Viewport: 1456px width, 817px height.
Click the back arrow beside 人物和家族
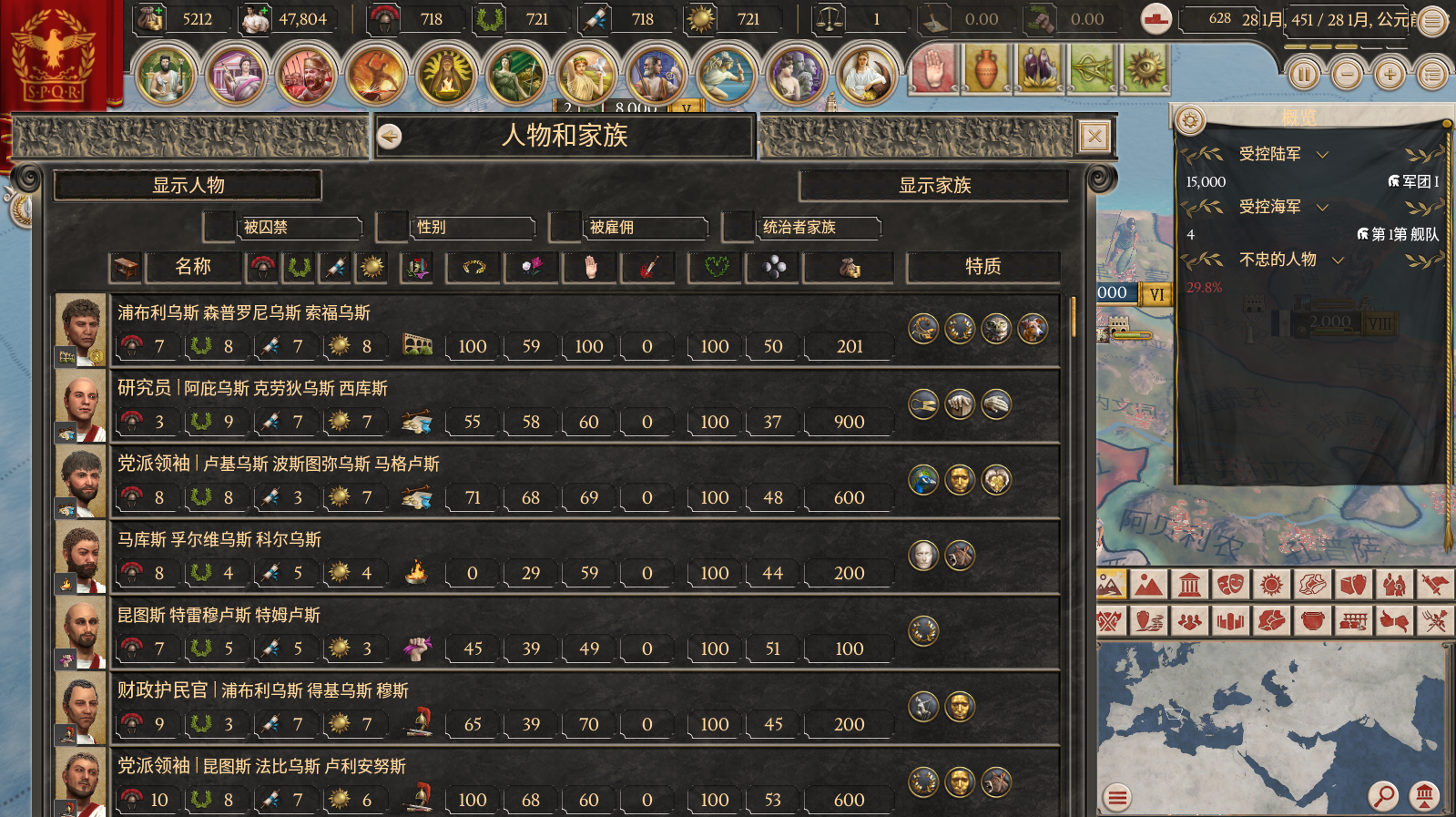[x=390, y=137]
